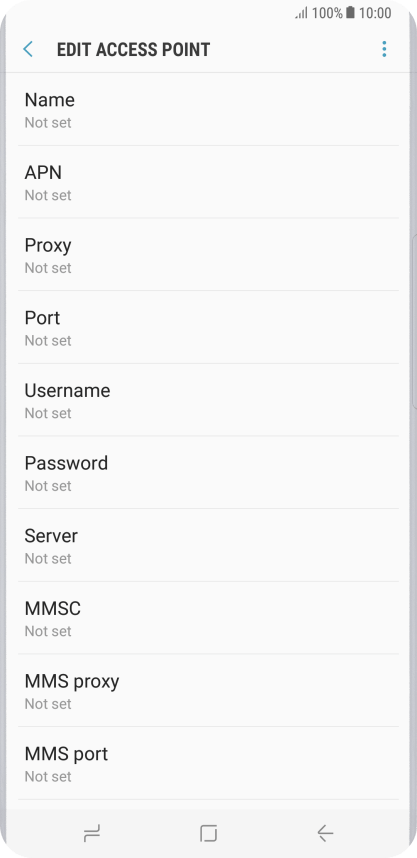Edit the MMS proxy entry
Screen dimensions: 417x858
click(x=208, y=691)
